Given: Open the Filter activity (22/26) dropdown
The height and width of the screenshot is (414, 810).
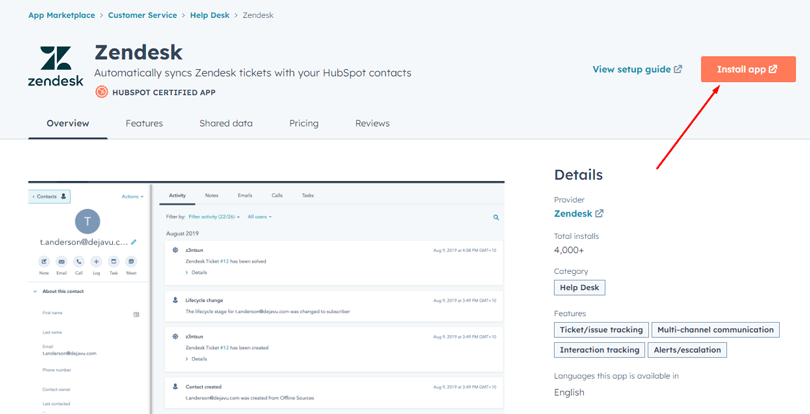Looking at the screenshot, I should tap(214, 217).
